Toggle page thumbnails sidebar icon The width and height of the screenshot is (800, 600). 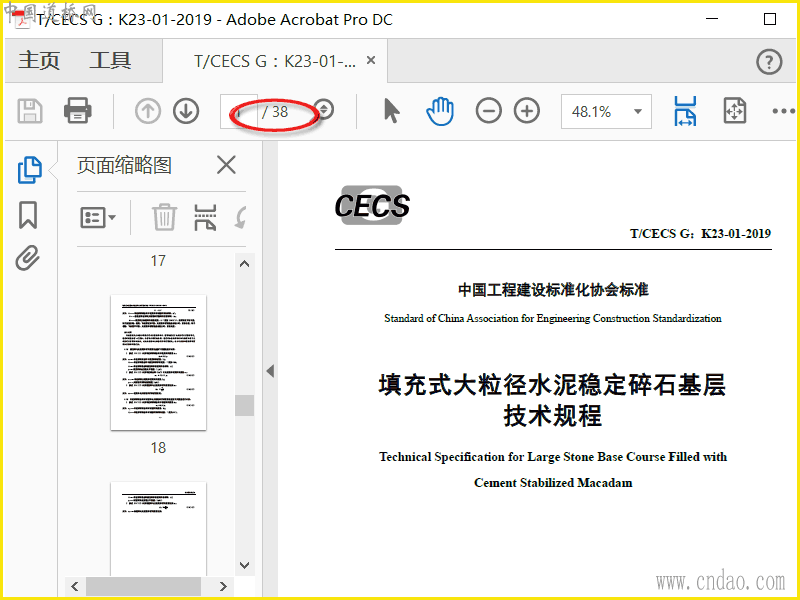(x=30, y=170)
